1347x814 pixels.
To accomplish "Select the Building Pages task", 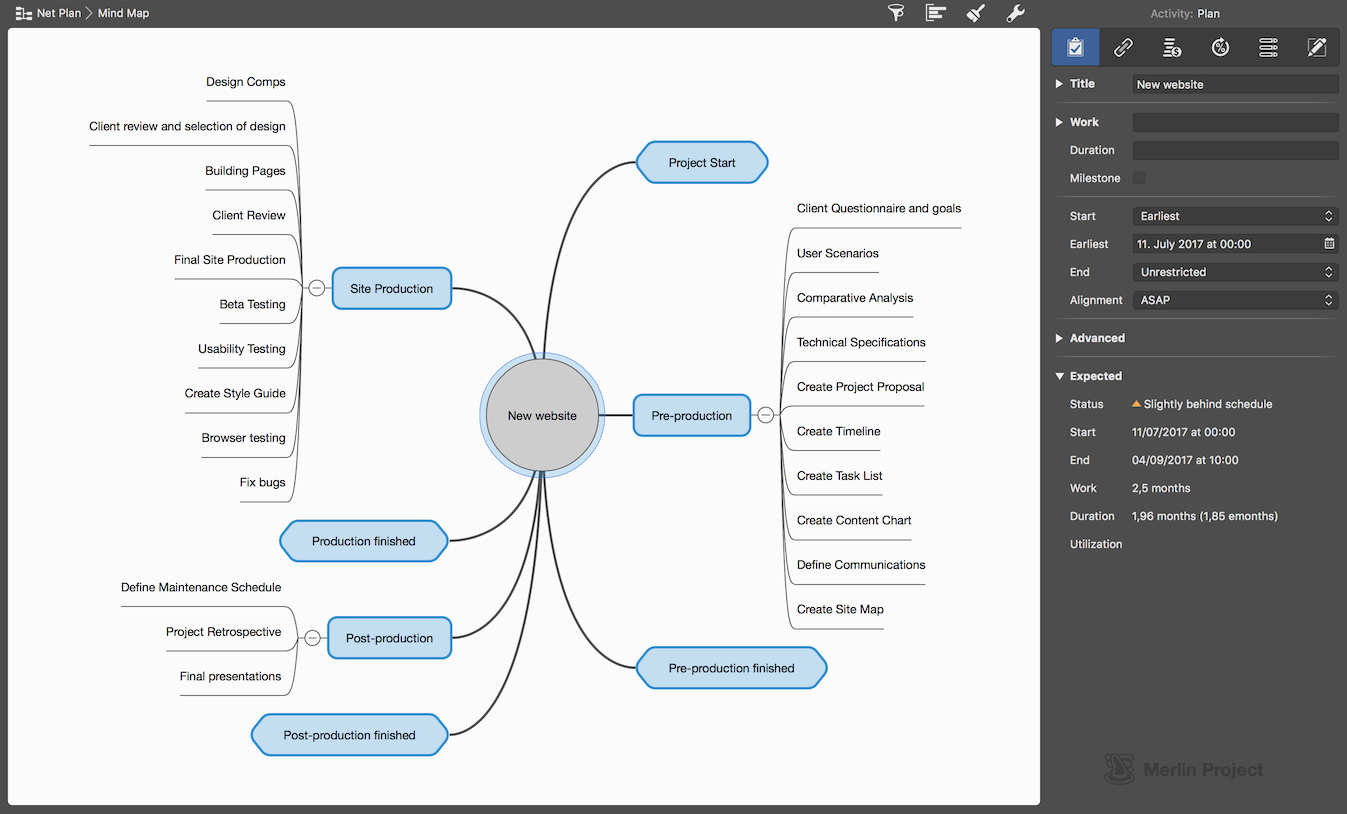I will pyautogui.click(x=245, y=171).
